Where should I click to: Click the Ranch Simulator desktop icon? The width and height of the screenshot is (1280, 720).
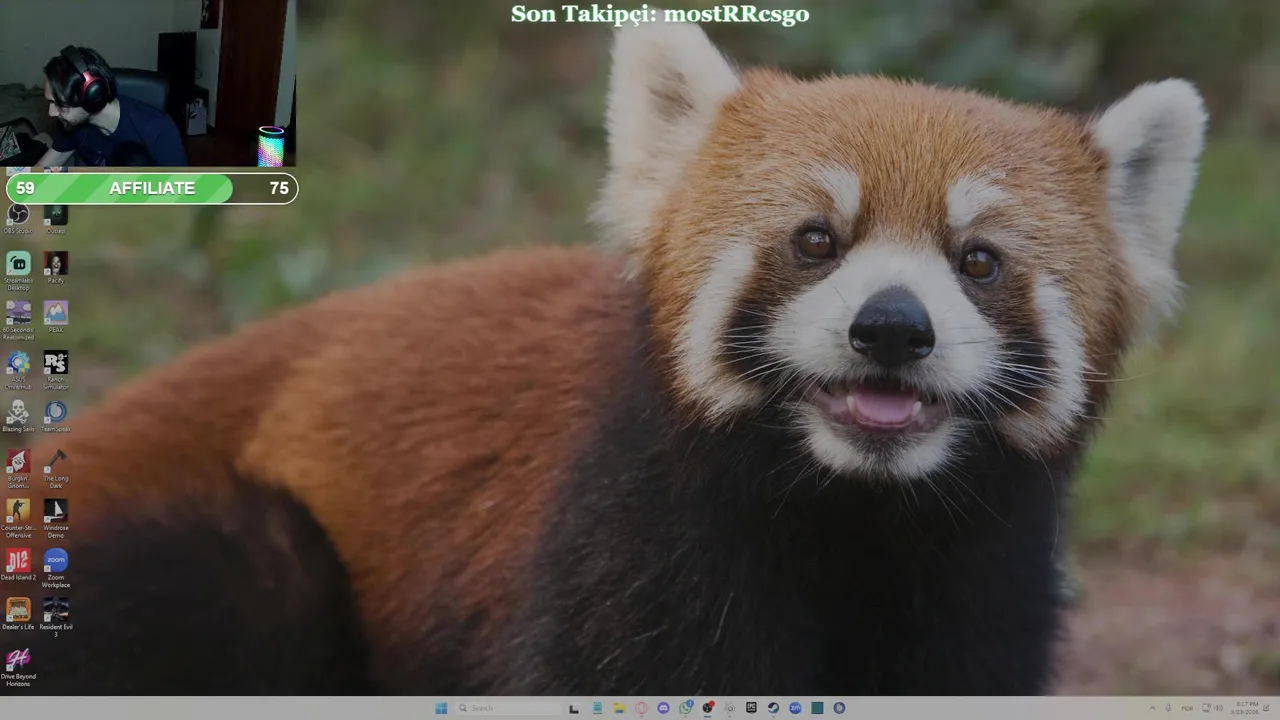pos(56,370)
